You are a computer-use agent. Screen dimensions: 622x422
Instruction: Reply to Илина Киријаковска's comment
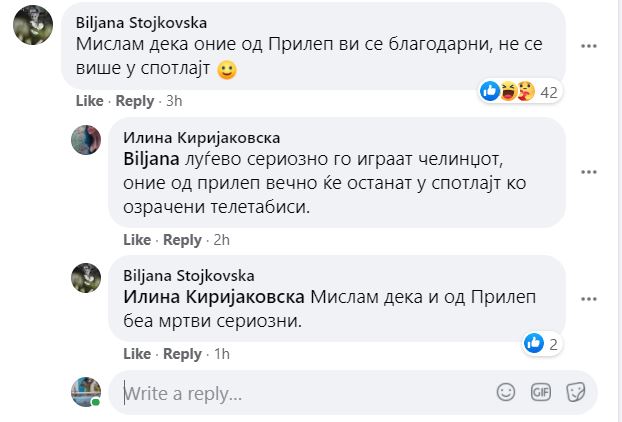[182, 240]
